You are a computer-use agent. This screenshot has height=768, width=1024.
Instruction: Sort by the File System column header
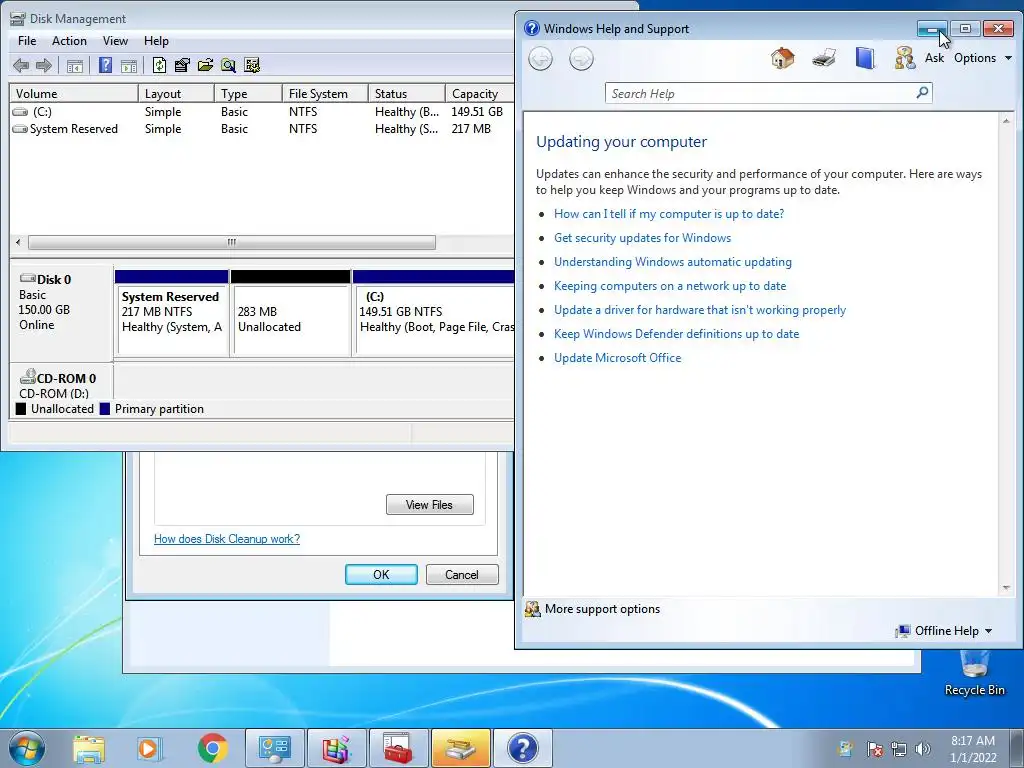(x=325, y=93)
